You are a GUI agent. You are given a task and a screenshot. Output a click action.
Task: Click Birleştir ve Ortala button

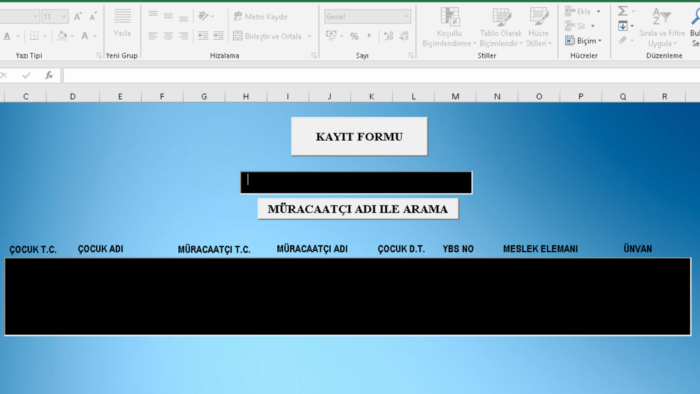coord(267,36)
